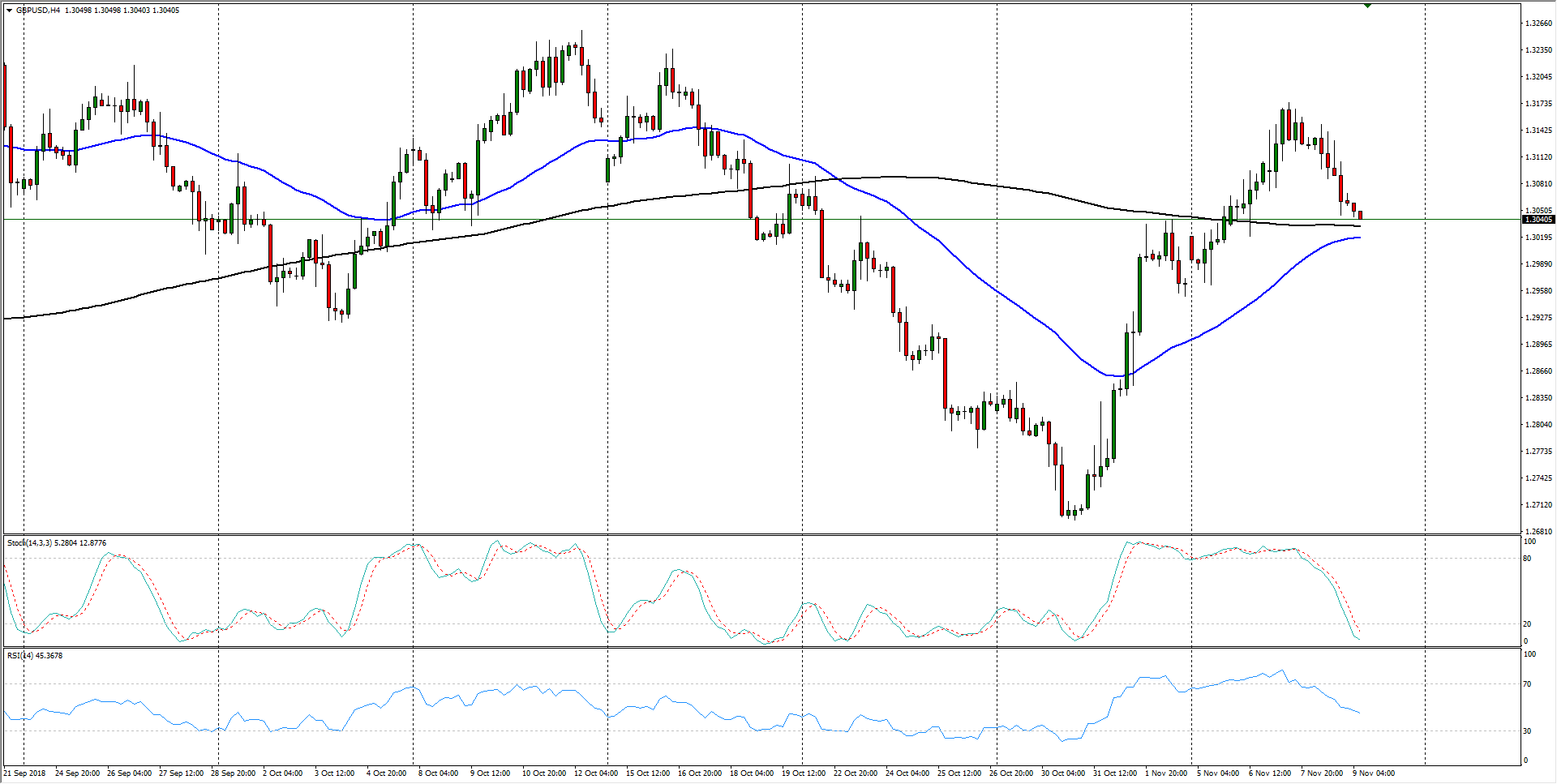This screenshot has width=1557, height=784.
Task: Click the Stochastic 80 level scale label
Action: [x=1527, y=559]
